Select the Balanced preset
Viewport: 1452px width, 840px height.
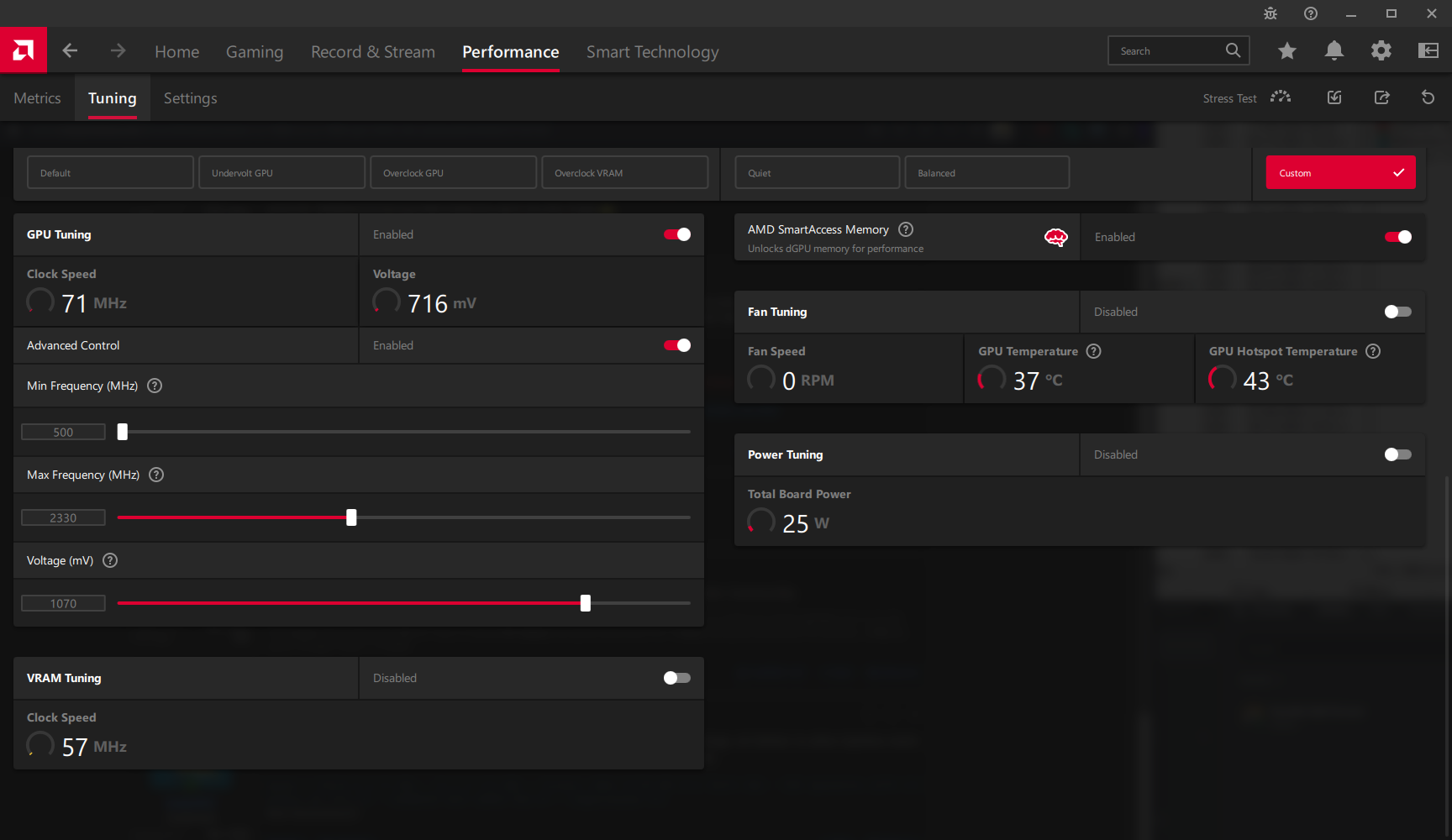coord(986,172)
